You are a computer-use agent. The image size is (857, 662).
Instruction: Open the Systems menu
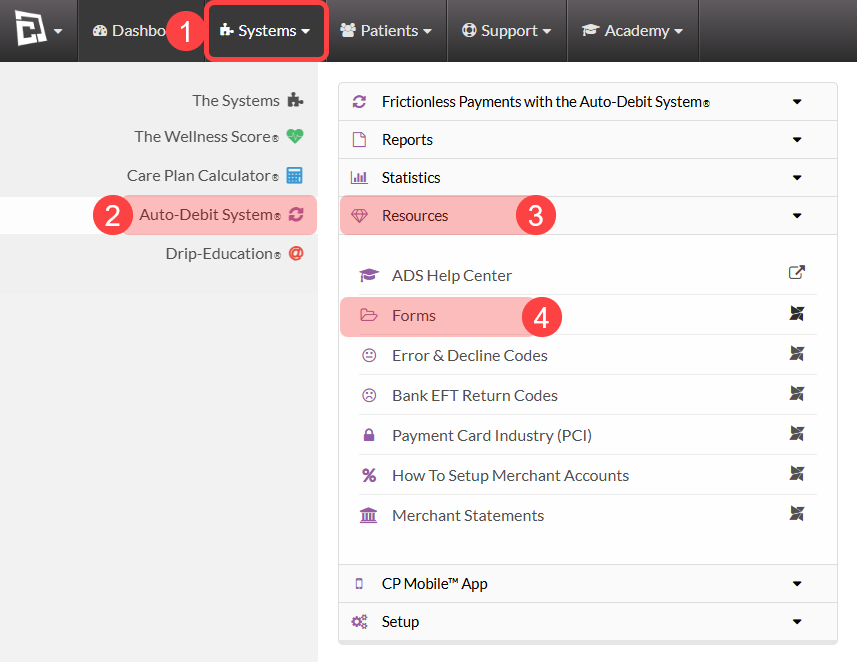point(266,31)
